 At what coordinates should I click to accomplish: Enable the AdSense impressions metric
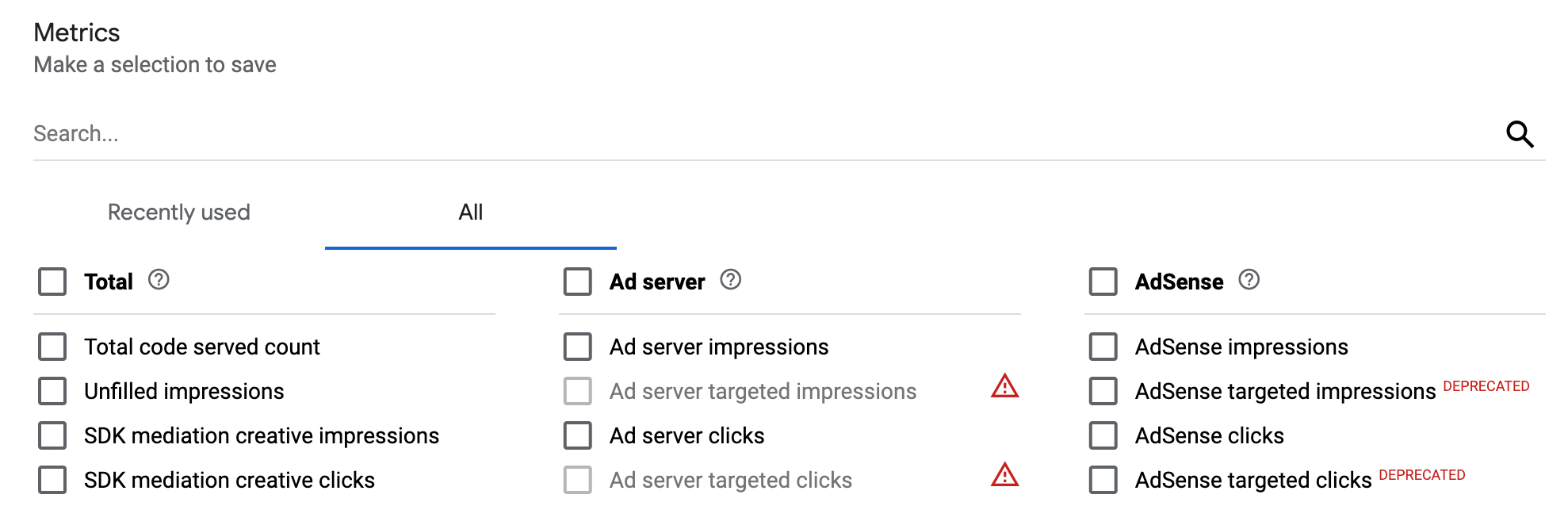(1102, 347)
